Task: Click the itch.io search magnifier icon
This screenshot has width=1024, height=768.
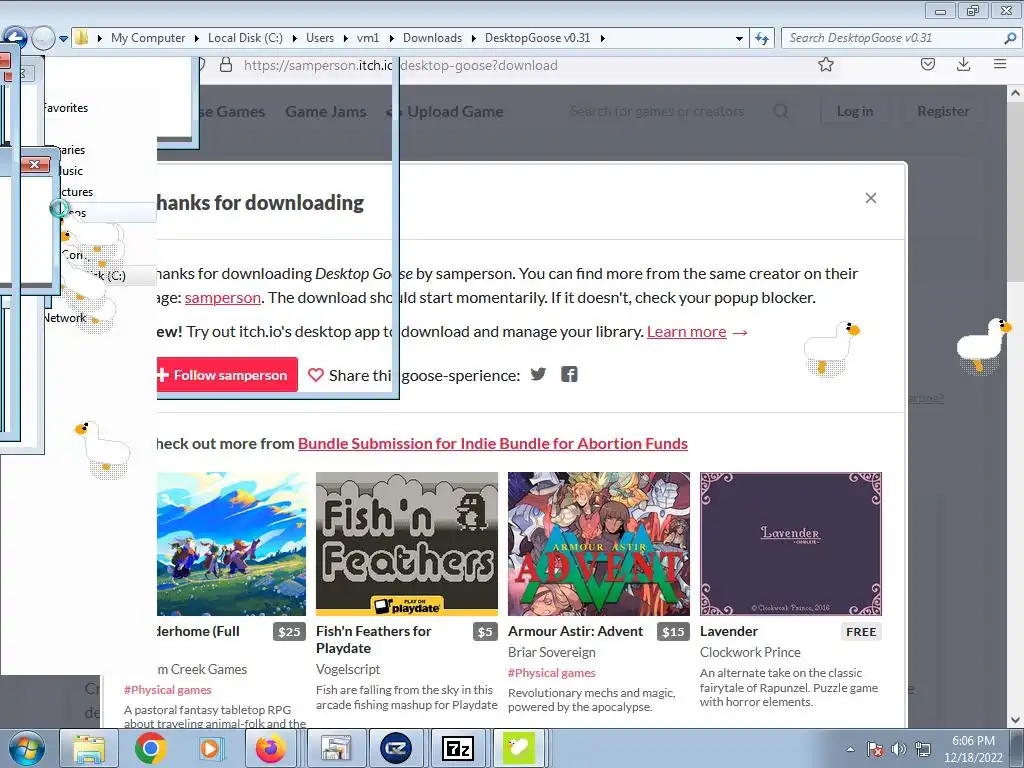Action: tap(781, 112)
